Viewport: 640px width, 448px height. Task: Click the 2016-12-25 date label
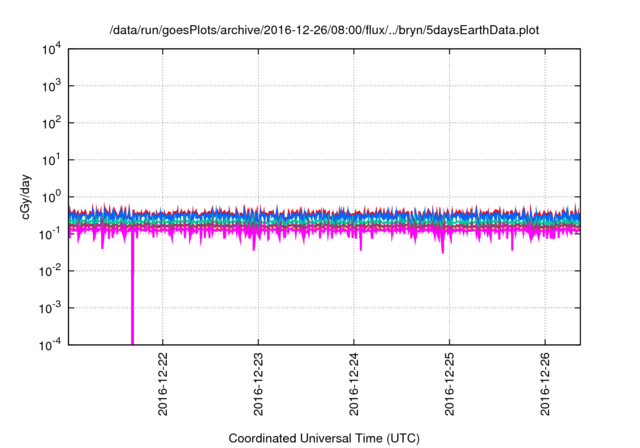449,384
